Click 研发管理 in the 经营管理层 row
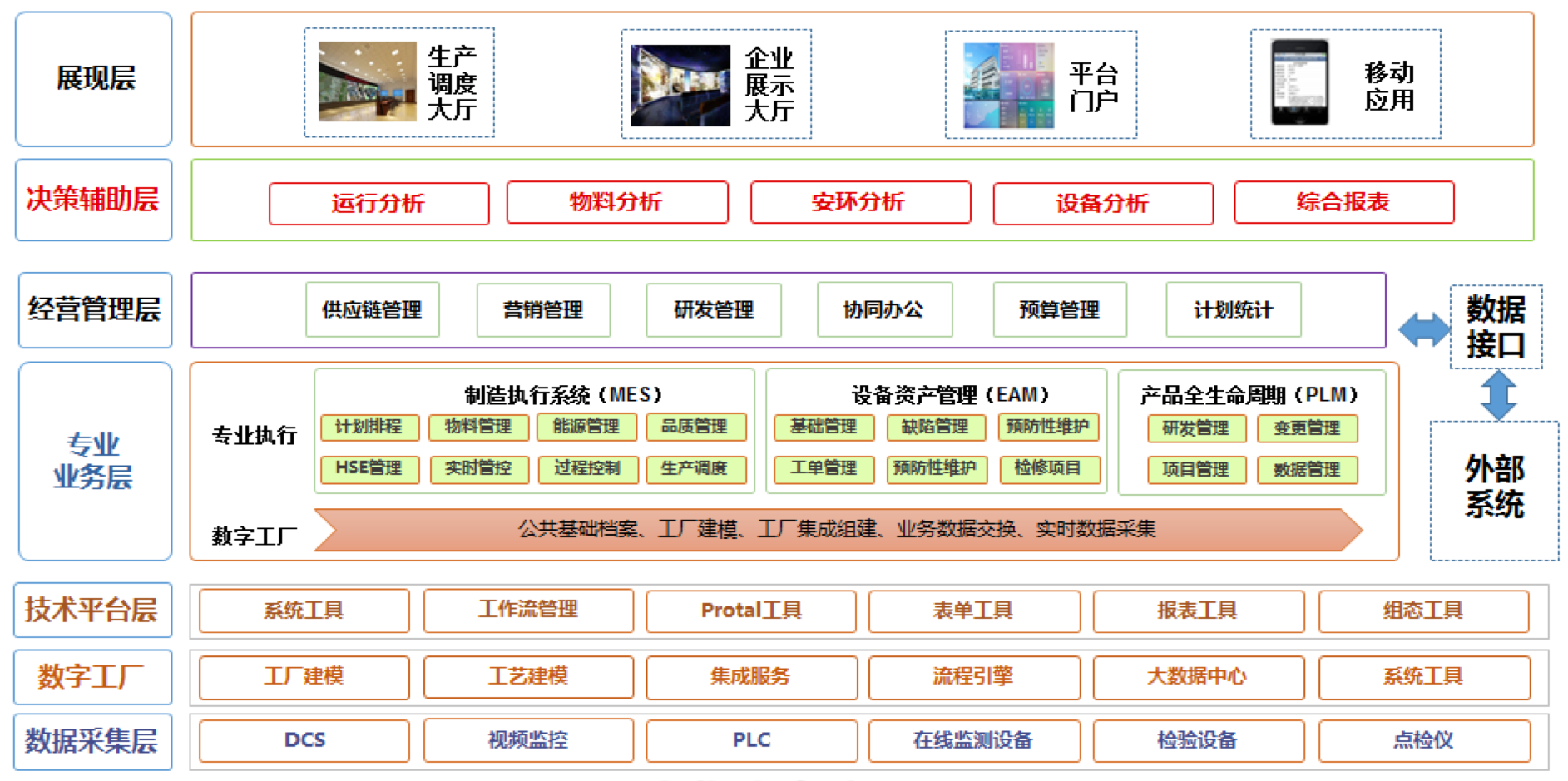1568x781 pixels. click(x=714, y=310)
